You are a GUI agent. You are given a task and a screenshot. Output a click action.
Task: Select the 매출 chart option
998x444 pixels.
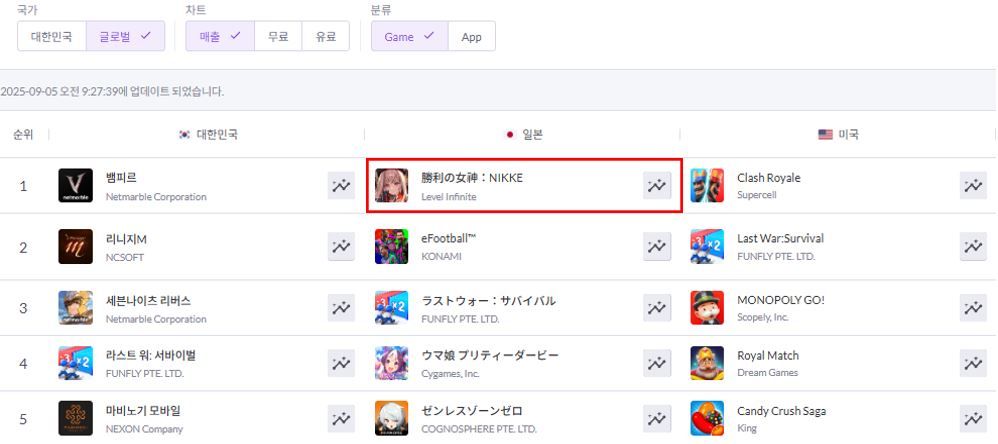[x=220, y=36]
